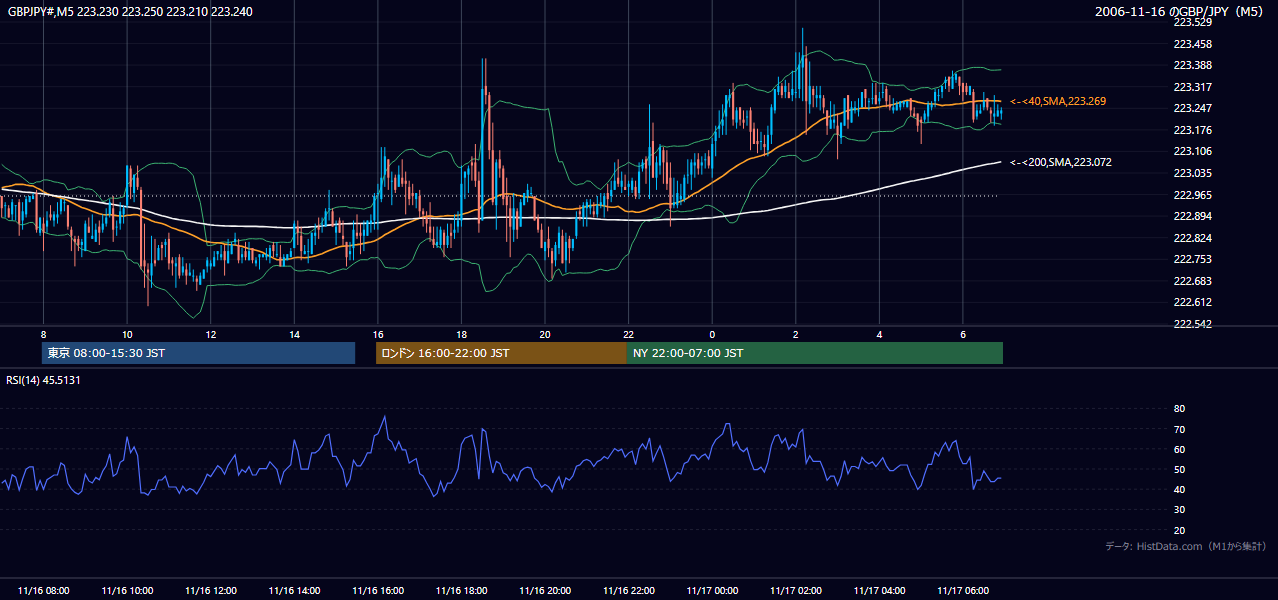Click price axis label 223.458
This screenshot has width=1278, height=600.
(x=1192, y=44)
